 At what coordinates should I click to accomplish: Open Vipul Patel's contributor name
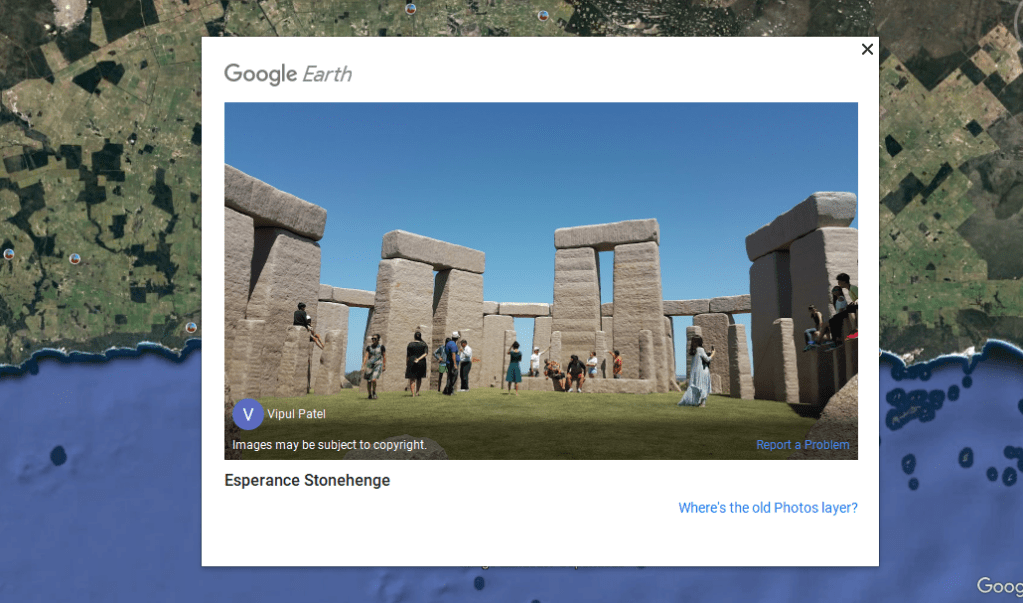[297, 414]
